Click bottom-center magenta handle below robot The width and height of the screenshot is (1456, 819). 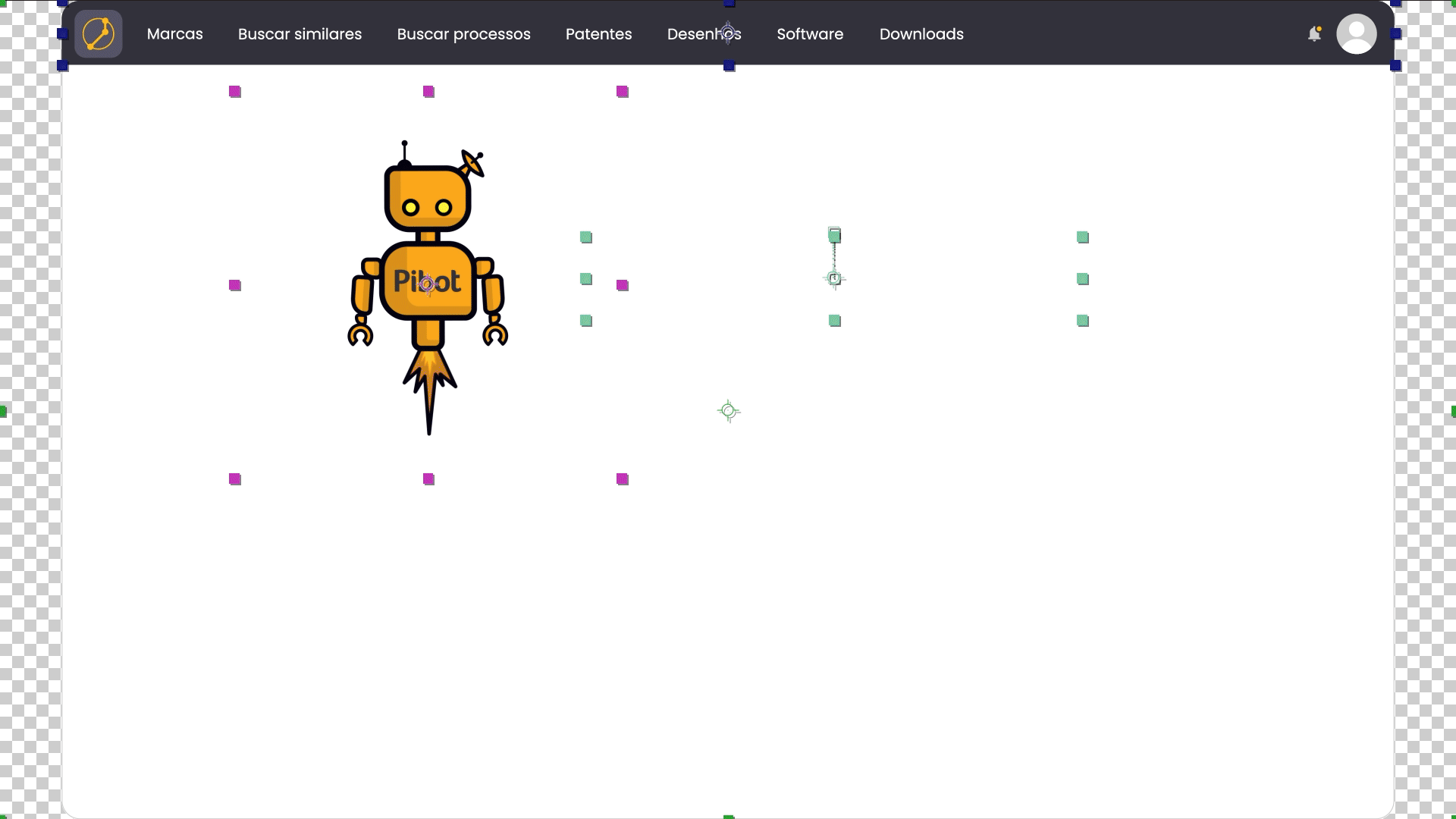coord(428,479)
